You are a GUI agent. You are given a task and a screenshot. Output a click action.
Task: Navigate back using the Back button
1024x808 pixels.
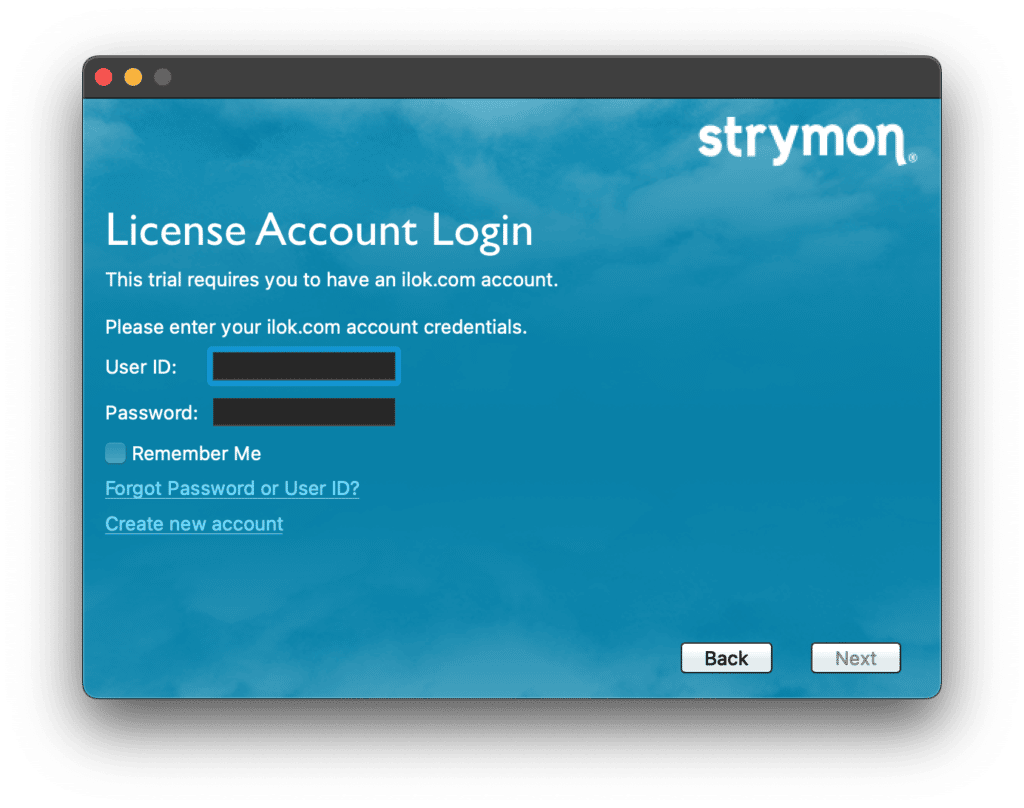pyautogui.click(x=726, y=658)
